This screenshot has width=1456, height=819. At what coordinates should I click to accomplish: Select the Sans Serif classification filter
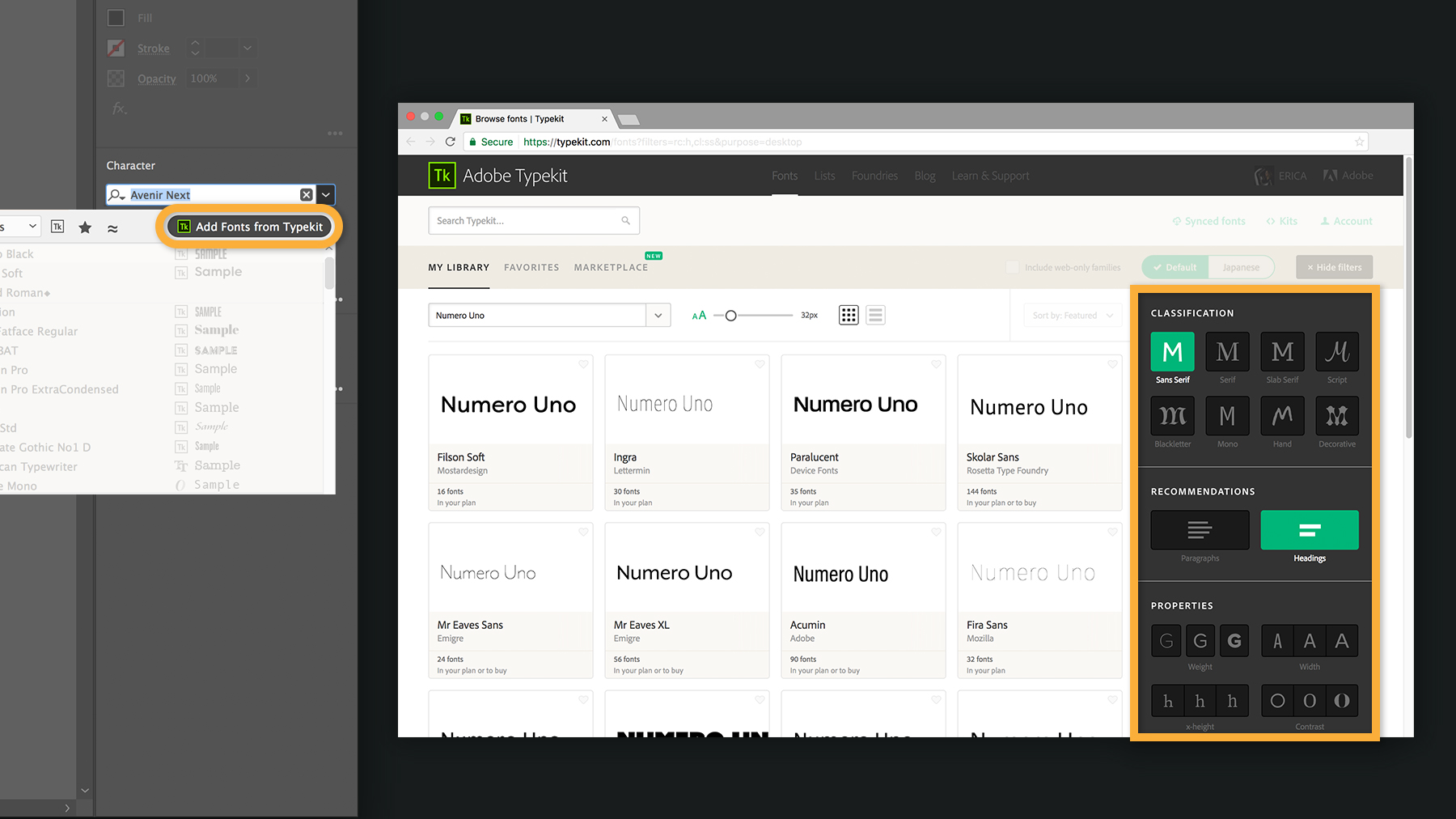pyautogui.click(x=1172, y=352)
